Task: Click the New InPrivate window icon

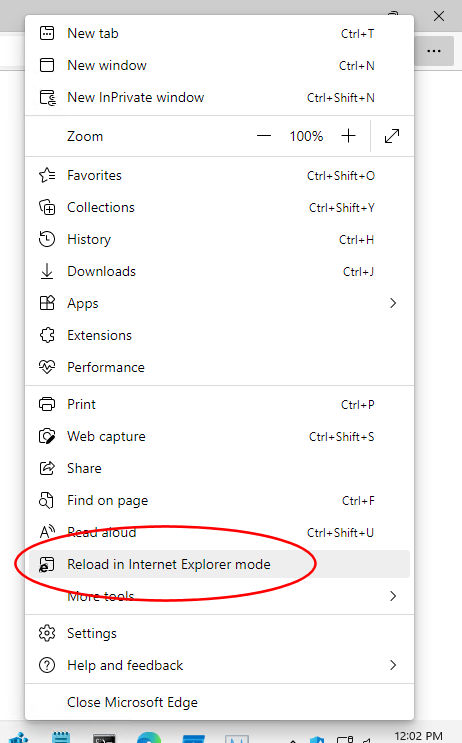Action: [x=47, y=98]
